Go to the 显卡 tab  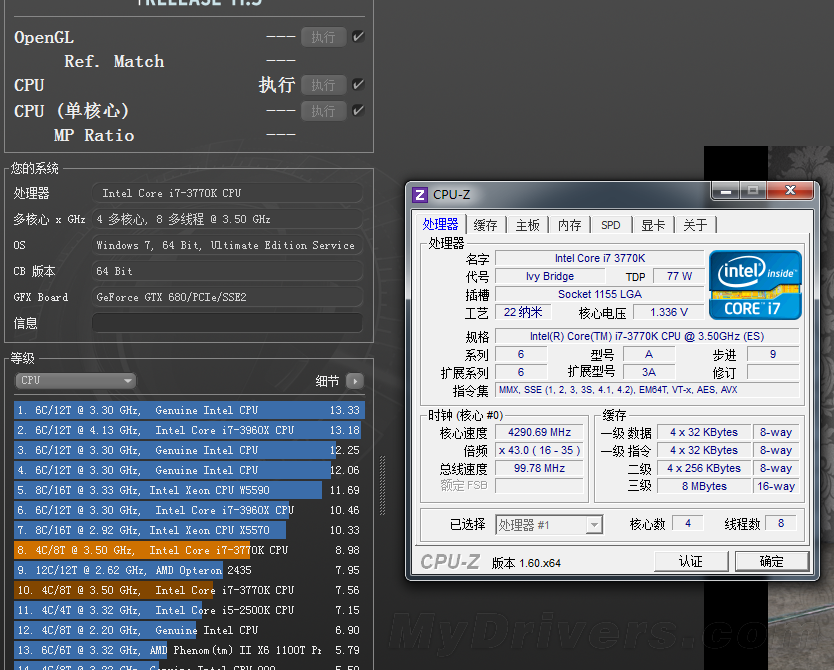pyautogui.click(x=653, y=225)
